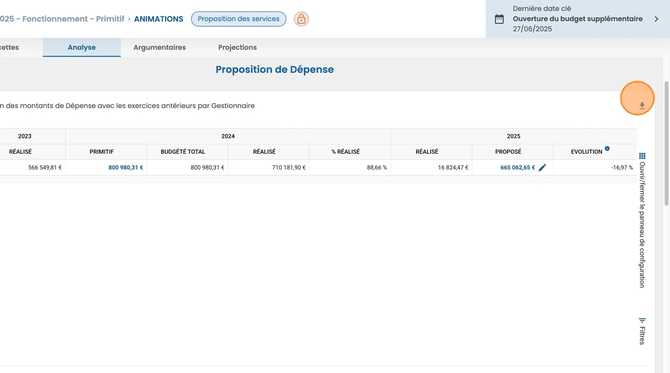This screenshot has height=373, width=670.
Task: Open the 665 062,65 € proposed amount
Action: 517,167
